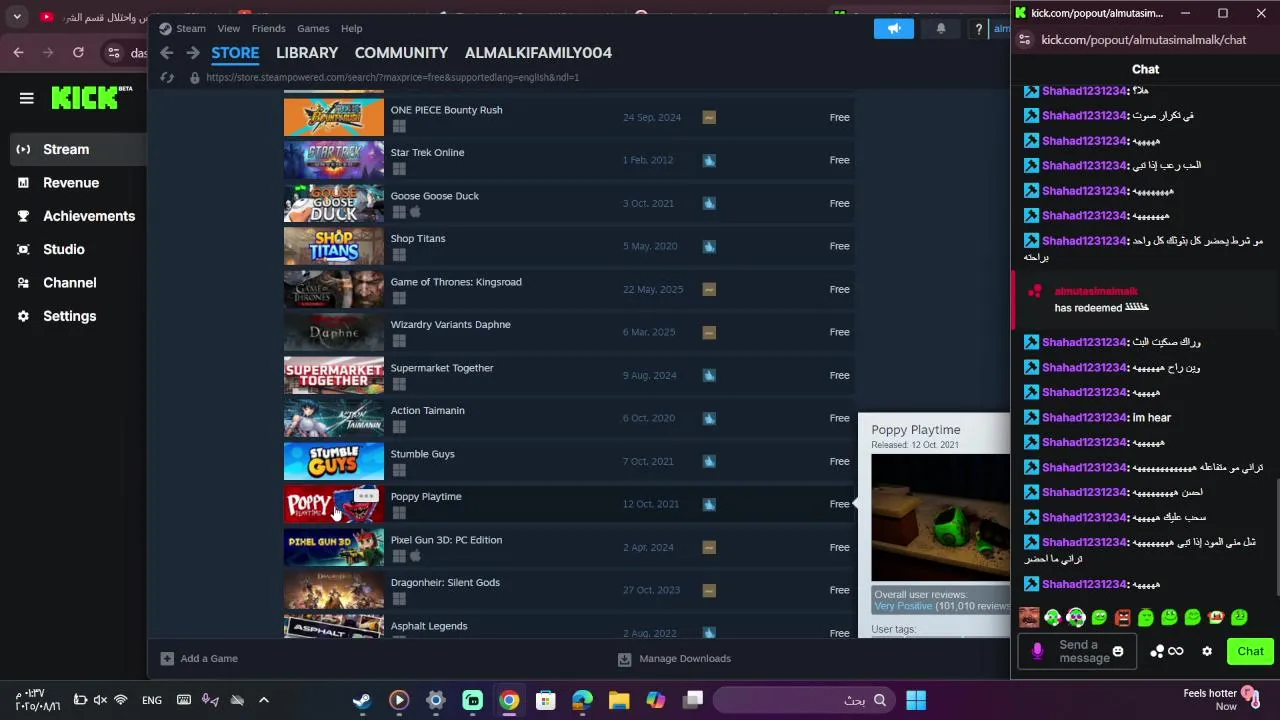Click Stumble Guys thumbnail image

pyautogui.click(x=334, y=461)
